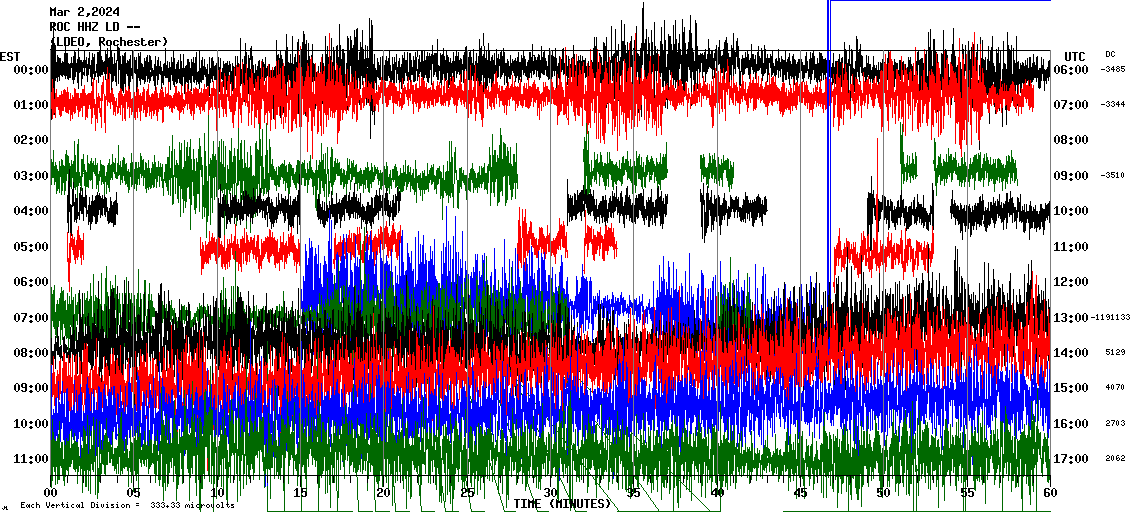Click the 45 minute mark on x-axis

tap(800, 493)
